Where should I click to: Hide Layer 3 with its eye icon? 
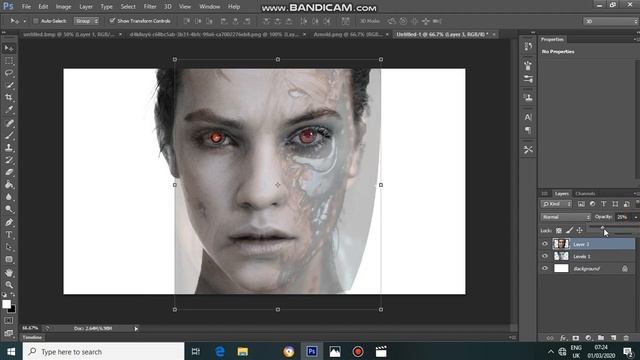click(x=545, y=244)
